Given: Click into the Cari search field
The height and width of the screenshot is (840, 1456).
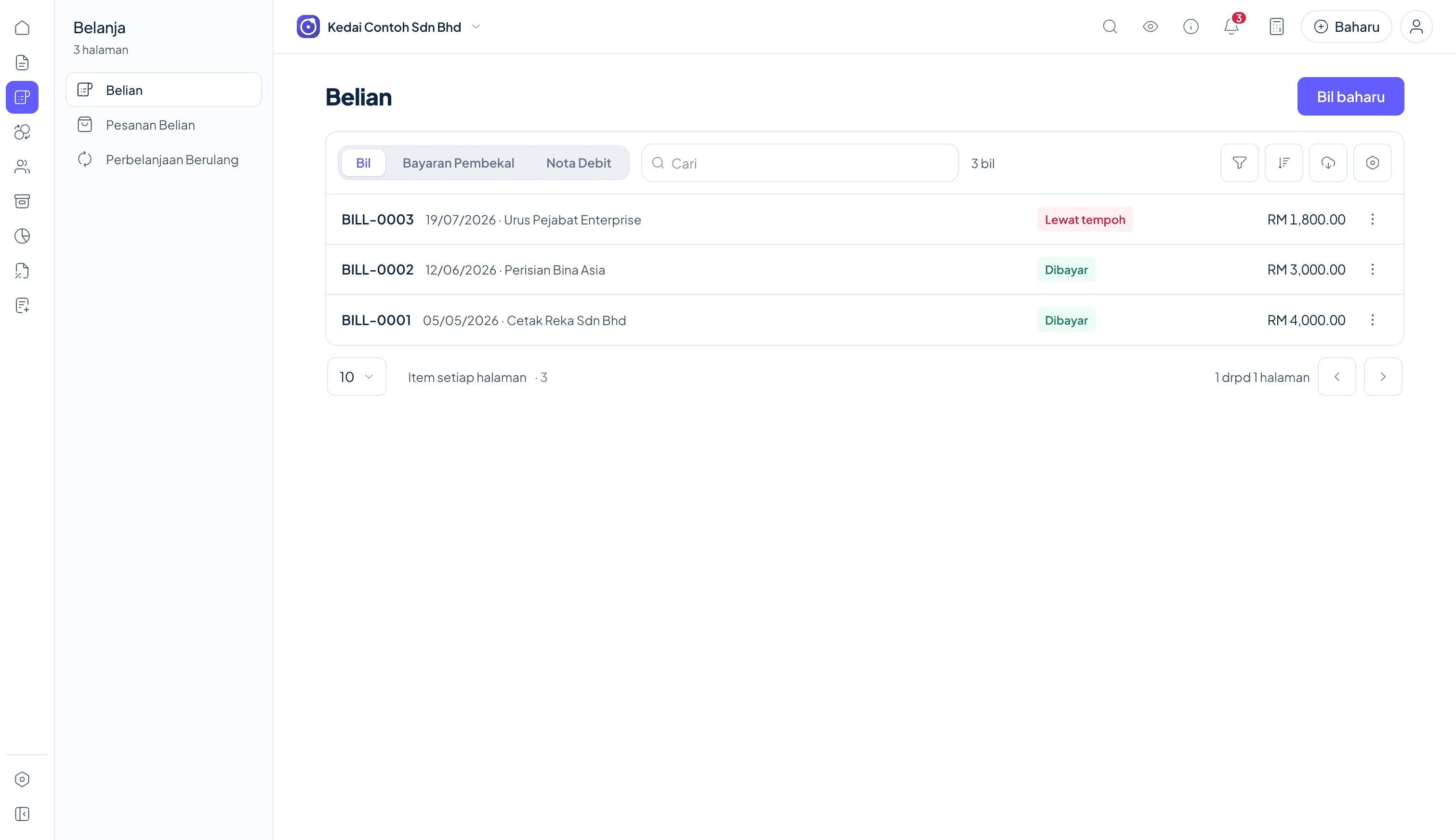Looking at the screenshot, I should (800, 163).
